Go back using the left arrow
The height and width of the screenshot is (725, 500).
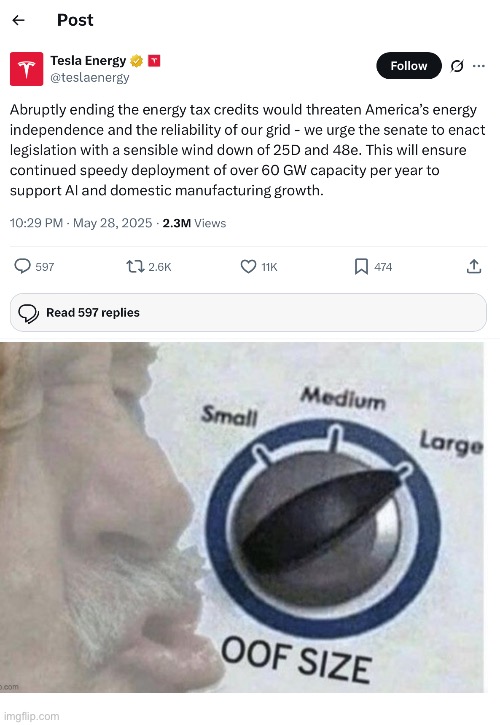19,20
